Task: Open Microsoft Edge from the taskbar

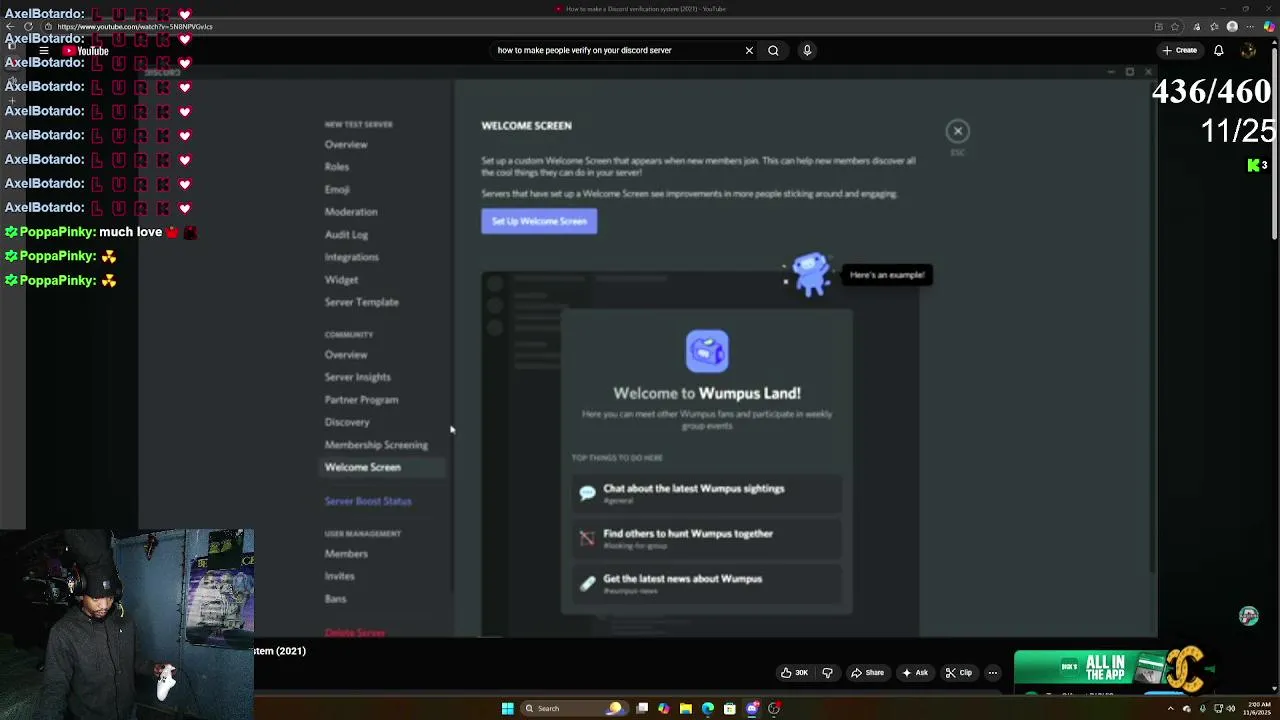Action: pyautogui.click(x=707, y=708)
